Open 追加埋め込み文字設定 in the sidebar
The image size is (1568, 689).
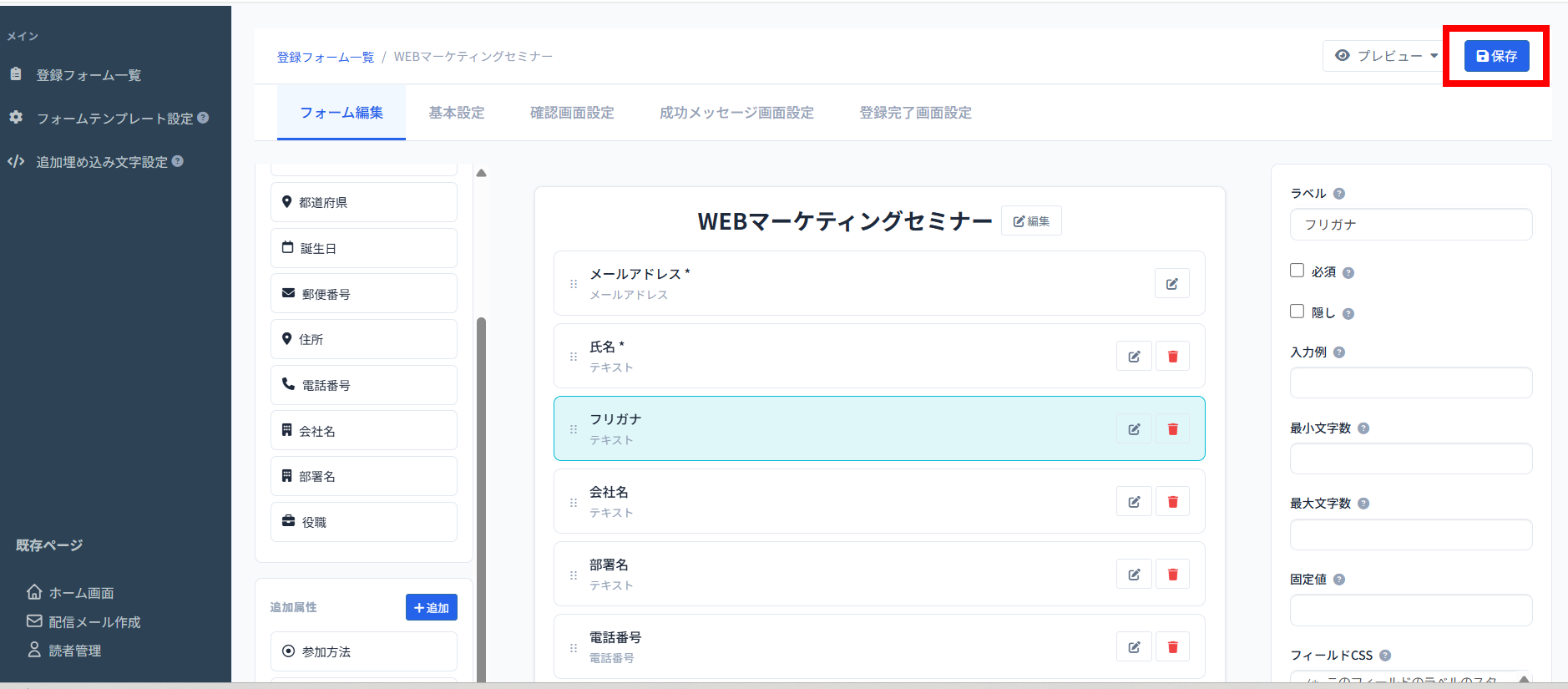click(x=102, y=162)
